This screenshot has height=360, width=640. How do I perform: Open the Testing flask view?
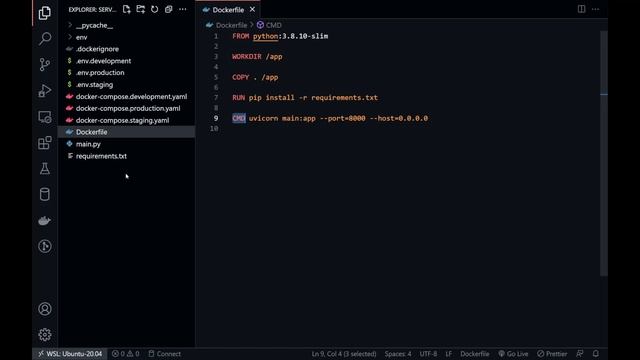pos(45,169)
